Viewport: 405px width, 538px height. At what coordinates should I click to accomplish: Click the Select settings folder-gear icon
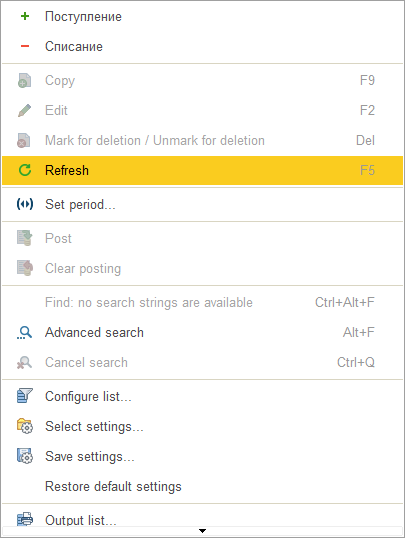pyautogui.click(x=25, y=426)
